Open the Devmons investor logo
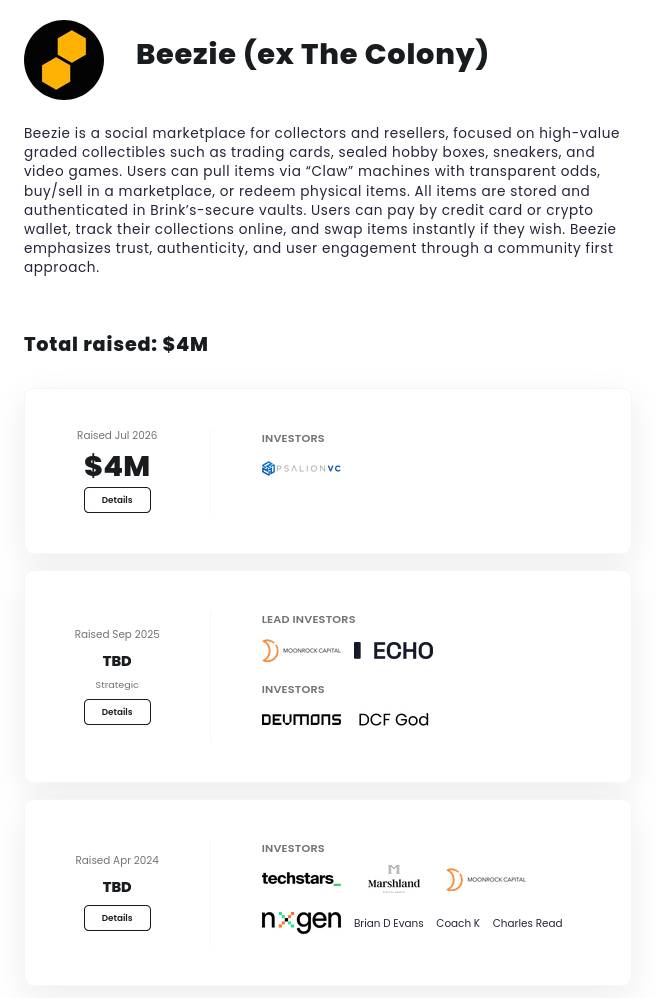This screenshot has height=998, width=656. click(x=302, y=719)
